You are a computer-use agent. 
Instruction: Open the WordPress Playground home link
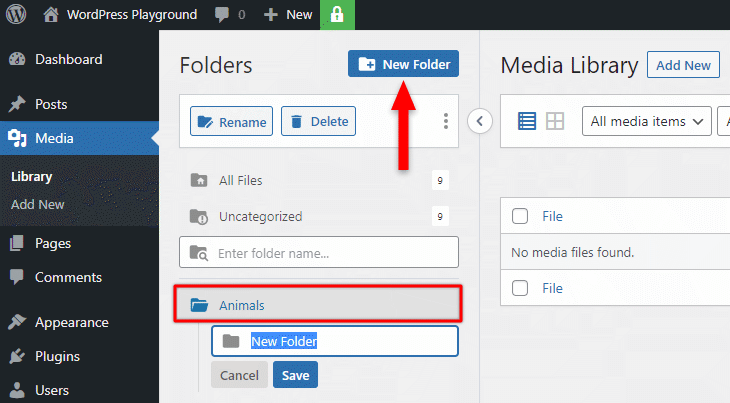120,15
